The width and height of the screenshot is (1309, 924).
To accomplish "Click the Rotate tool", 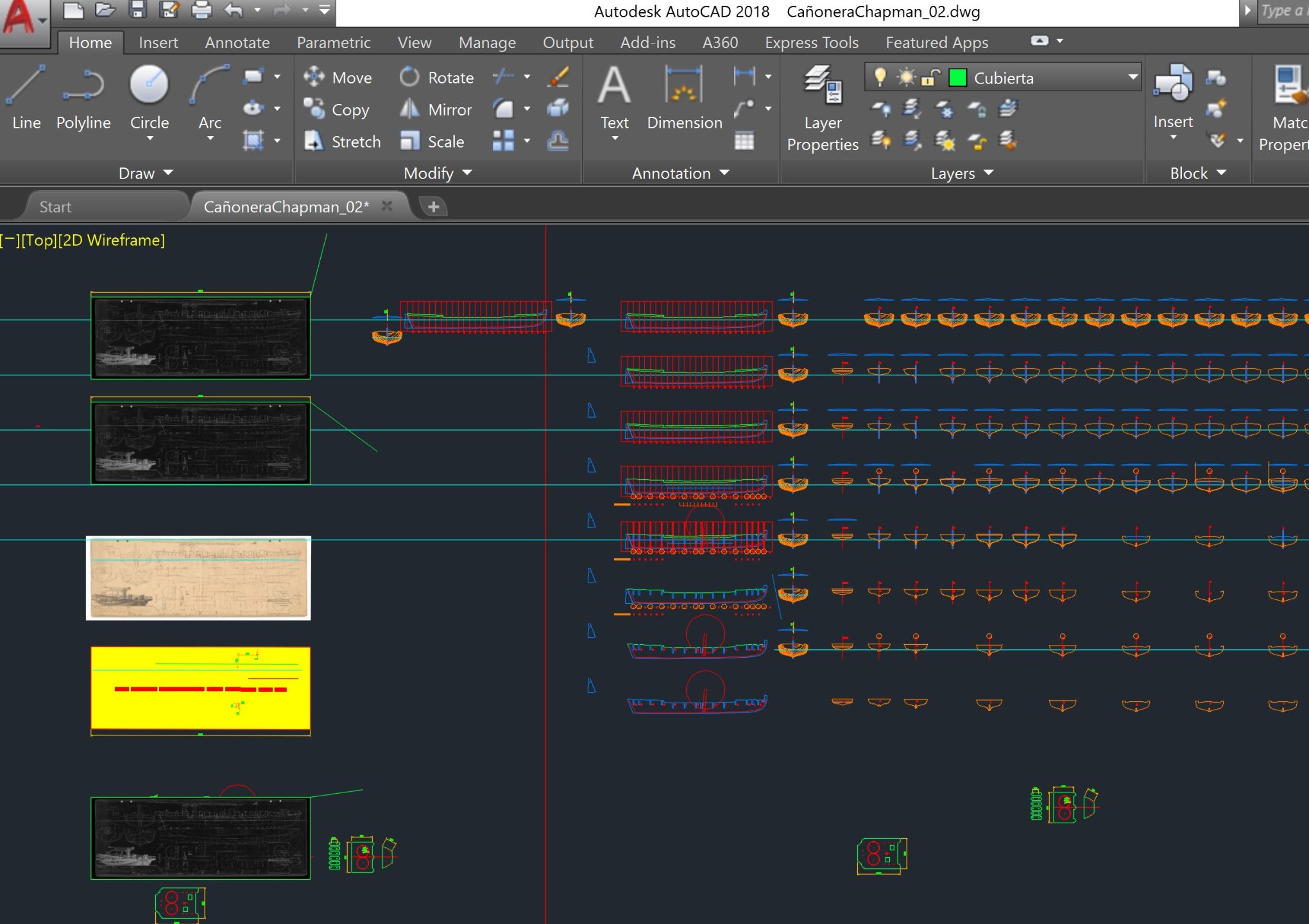I will coord(436,78).
